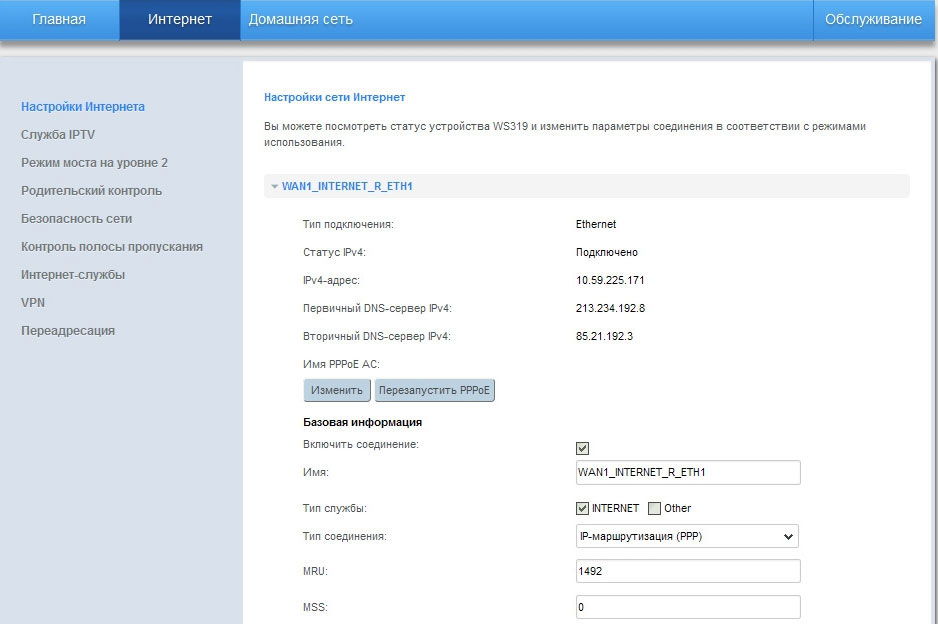Enable the Other service type checkbox
Image resolution: width=938 pixels, height=624 pixels.
tap(655, 508)
